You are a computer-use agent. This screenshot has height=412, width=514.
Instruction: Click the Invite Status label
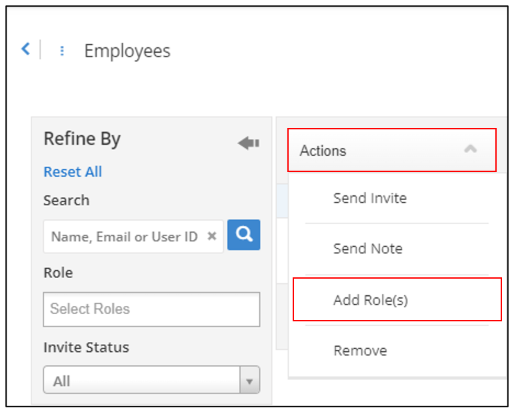coord(86,347)
